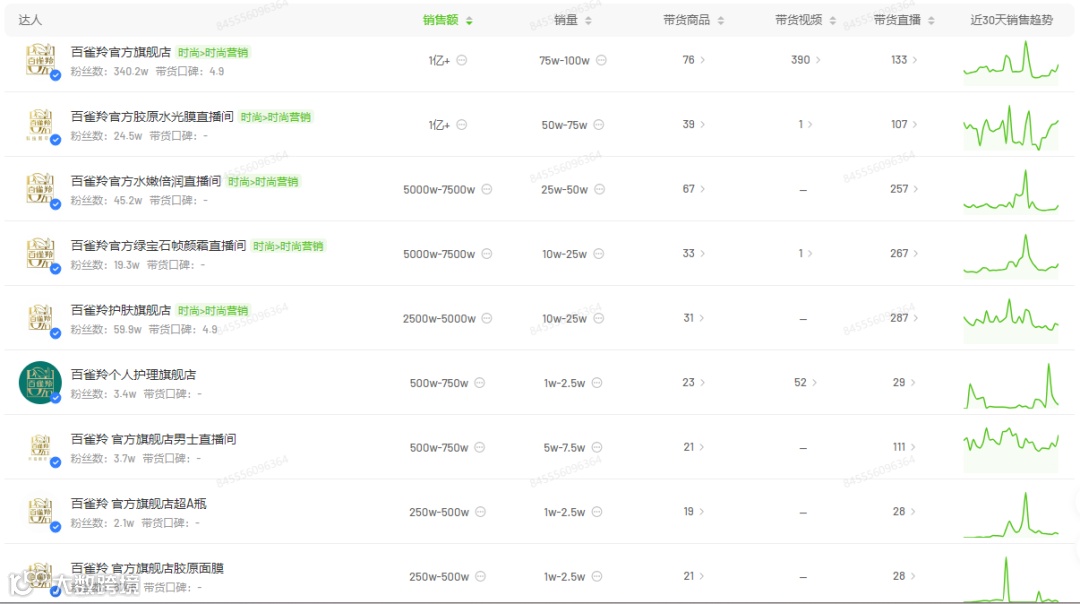Screen dimensions: 1080x604
Task: Open the 267 live streams entry
Action: pyautogui.click(x=904, y=253)
